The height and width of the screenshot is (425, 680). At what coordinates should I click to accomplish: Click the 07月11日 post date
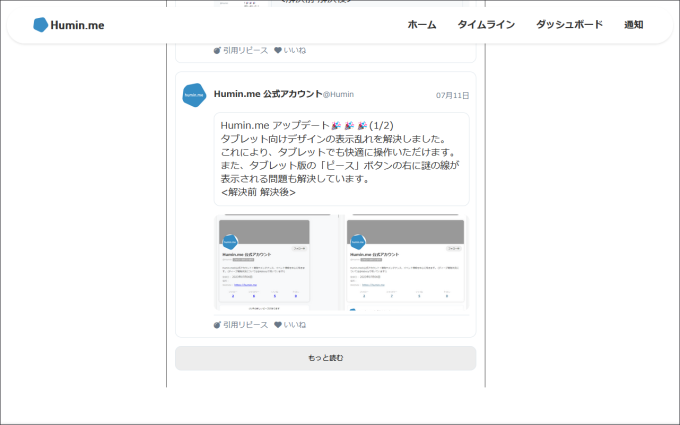coord(452,95)
